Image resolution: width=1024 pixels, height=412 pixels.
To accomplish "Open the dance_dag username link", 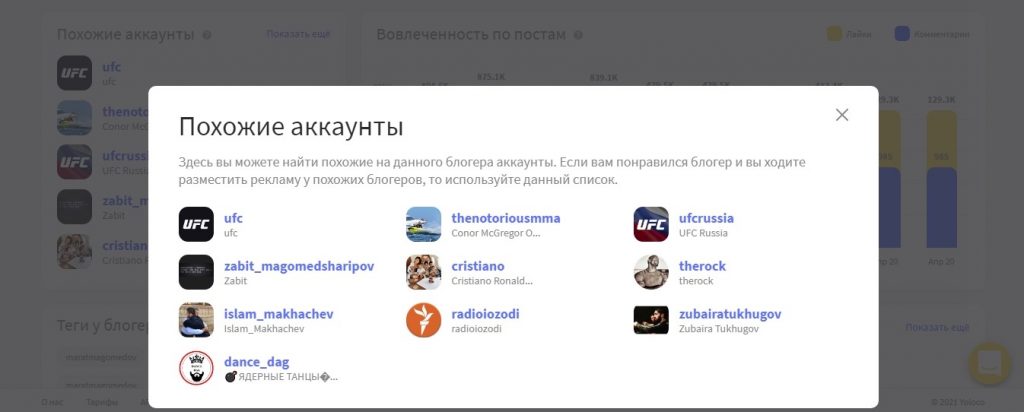I will (256, 362).
